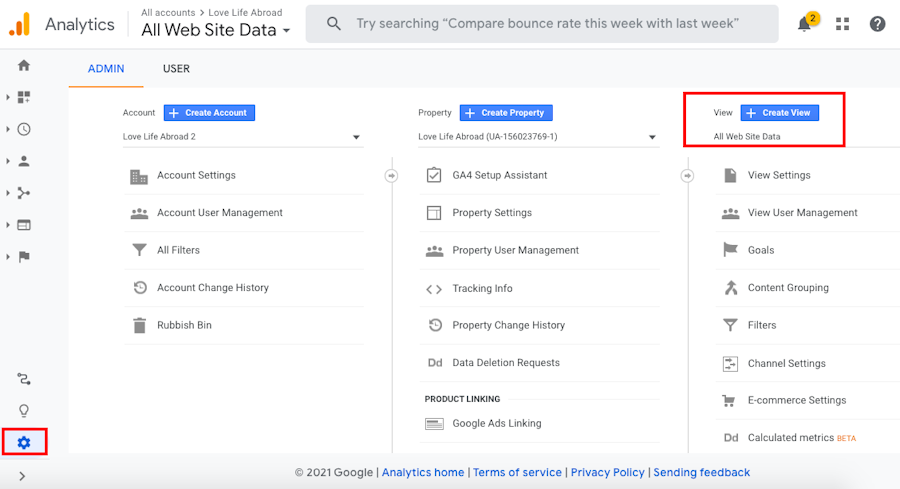Open the help question mark icon
Viewport: 900px width, 489px height.
click(x=877, y=24)
